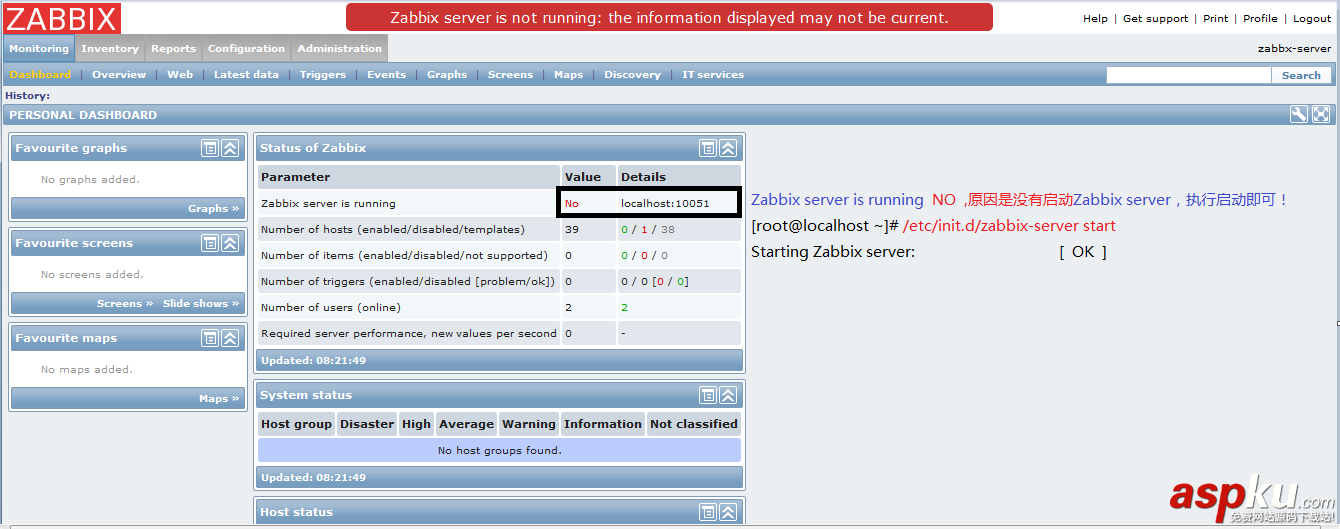Open the Triggers submenu item
Viewport: 1340px width, 529px height.
click(323, 75)
